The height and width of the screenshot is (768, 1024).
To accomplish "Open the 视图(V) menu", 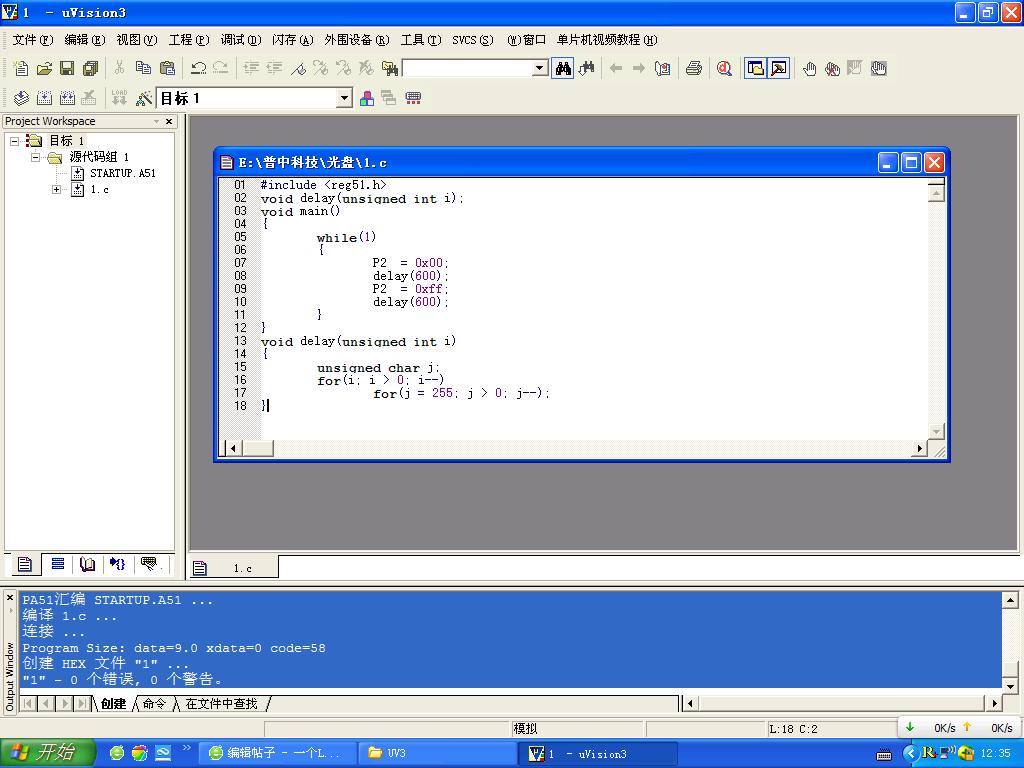I will 136,40.
